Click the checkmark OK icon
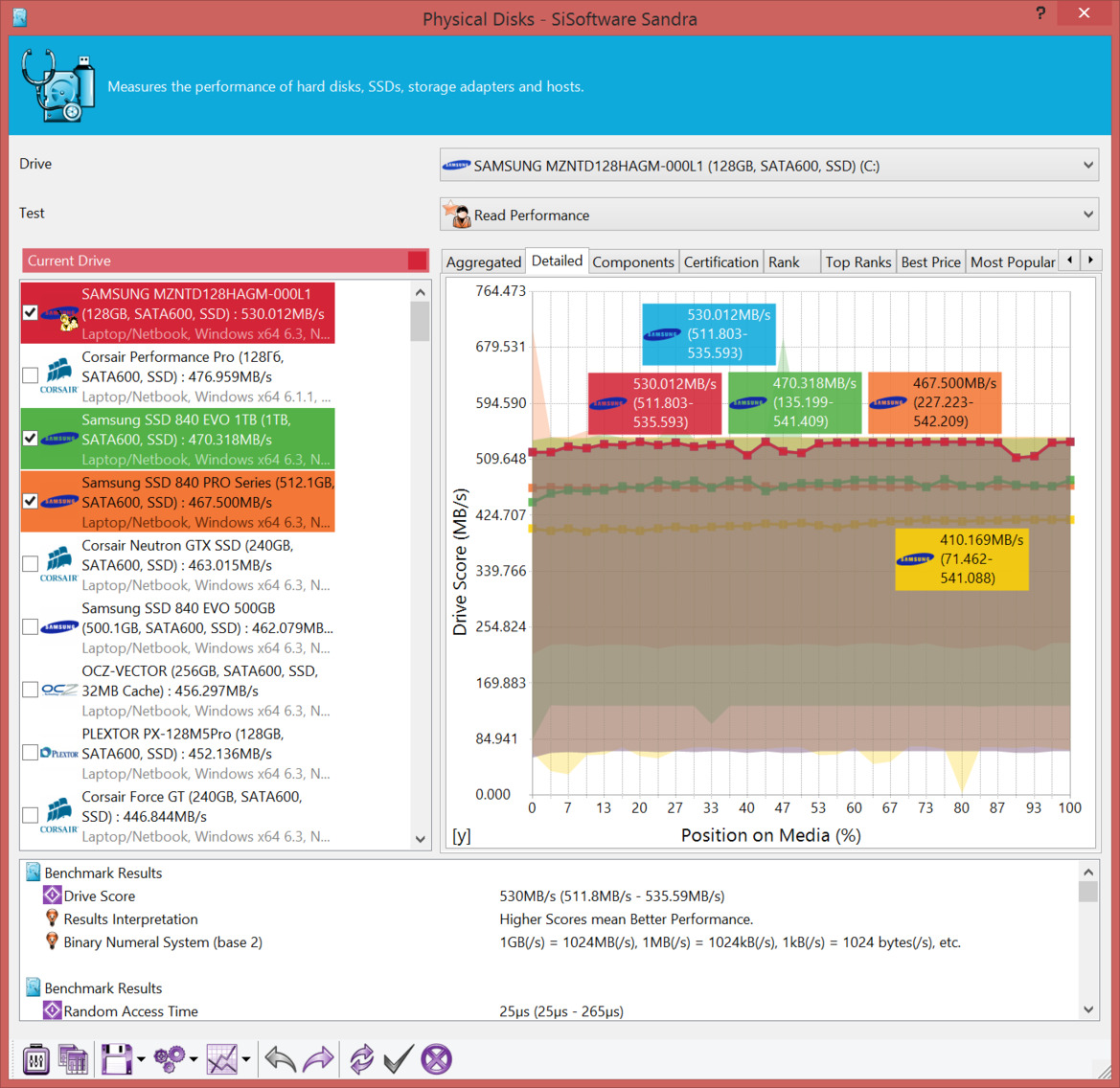1120x1088 pixels. tap(398, 1058)
